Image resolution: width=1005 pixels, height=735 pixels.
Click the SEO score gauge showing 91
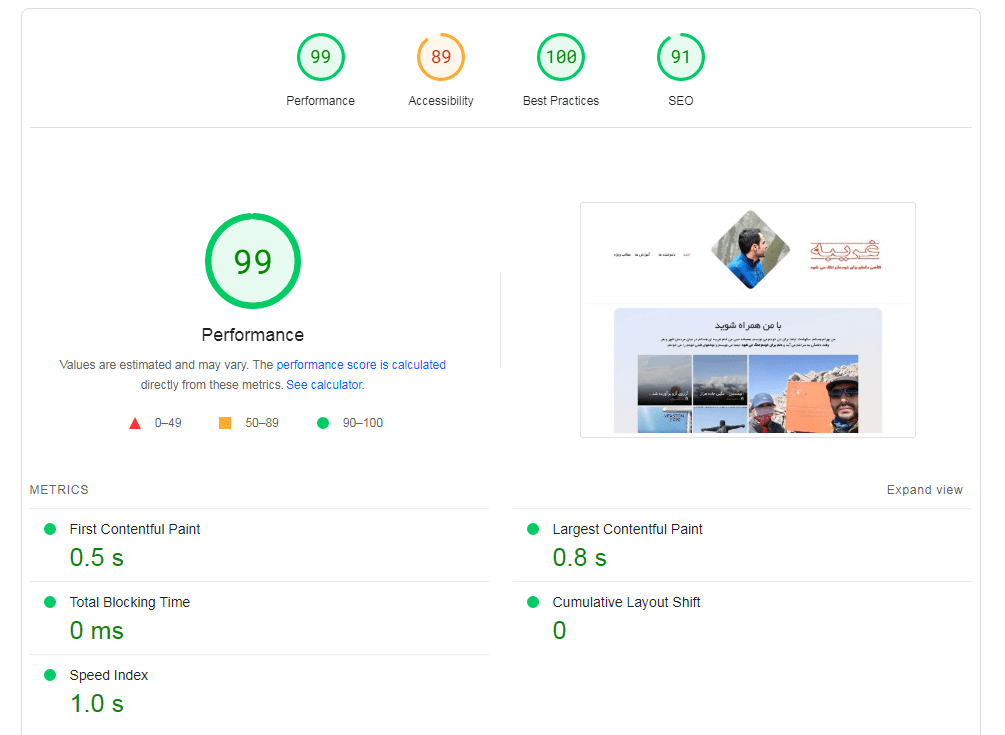coord(680,57)
